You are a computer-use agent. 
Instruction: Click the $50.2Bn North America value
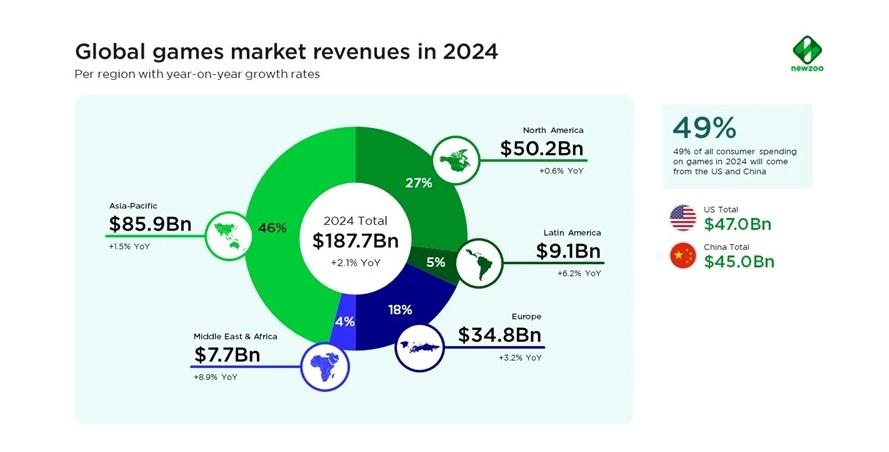pyautogui.click(x=541, y=149)
